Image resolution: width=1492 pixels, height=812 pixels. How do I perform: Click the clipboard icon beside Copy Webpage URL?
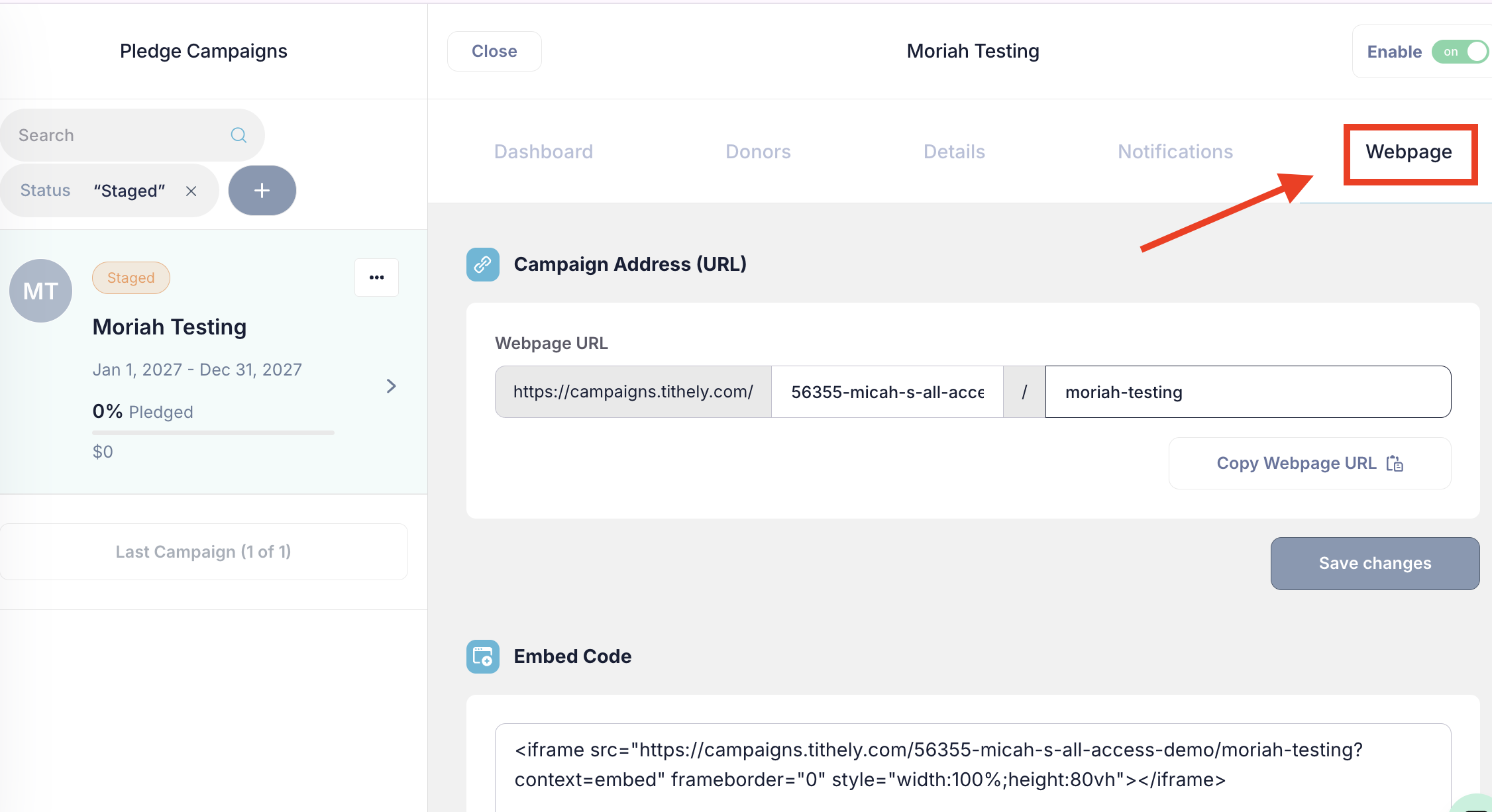(x=1395, y=463)
